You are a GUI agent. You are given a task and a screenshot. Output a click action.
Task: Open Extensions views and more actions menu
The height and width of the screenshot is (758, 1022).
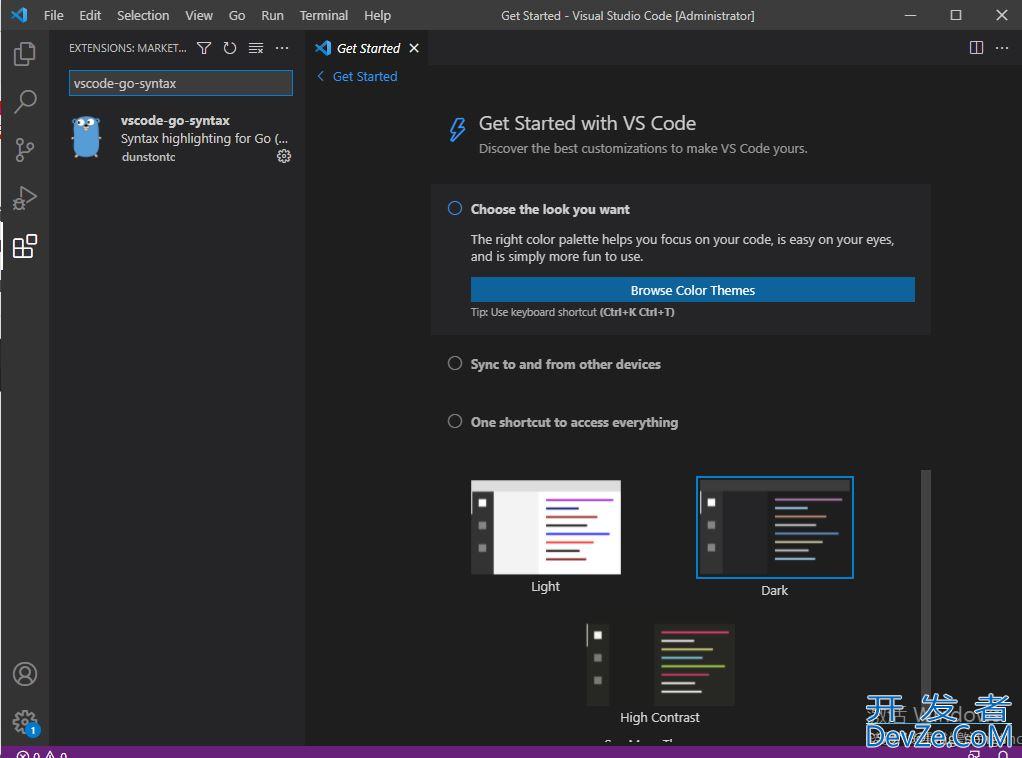click(x=282, y=48)
